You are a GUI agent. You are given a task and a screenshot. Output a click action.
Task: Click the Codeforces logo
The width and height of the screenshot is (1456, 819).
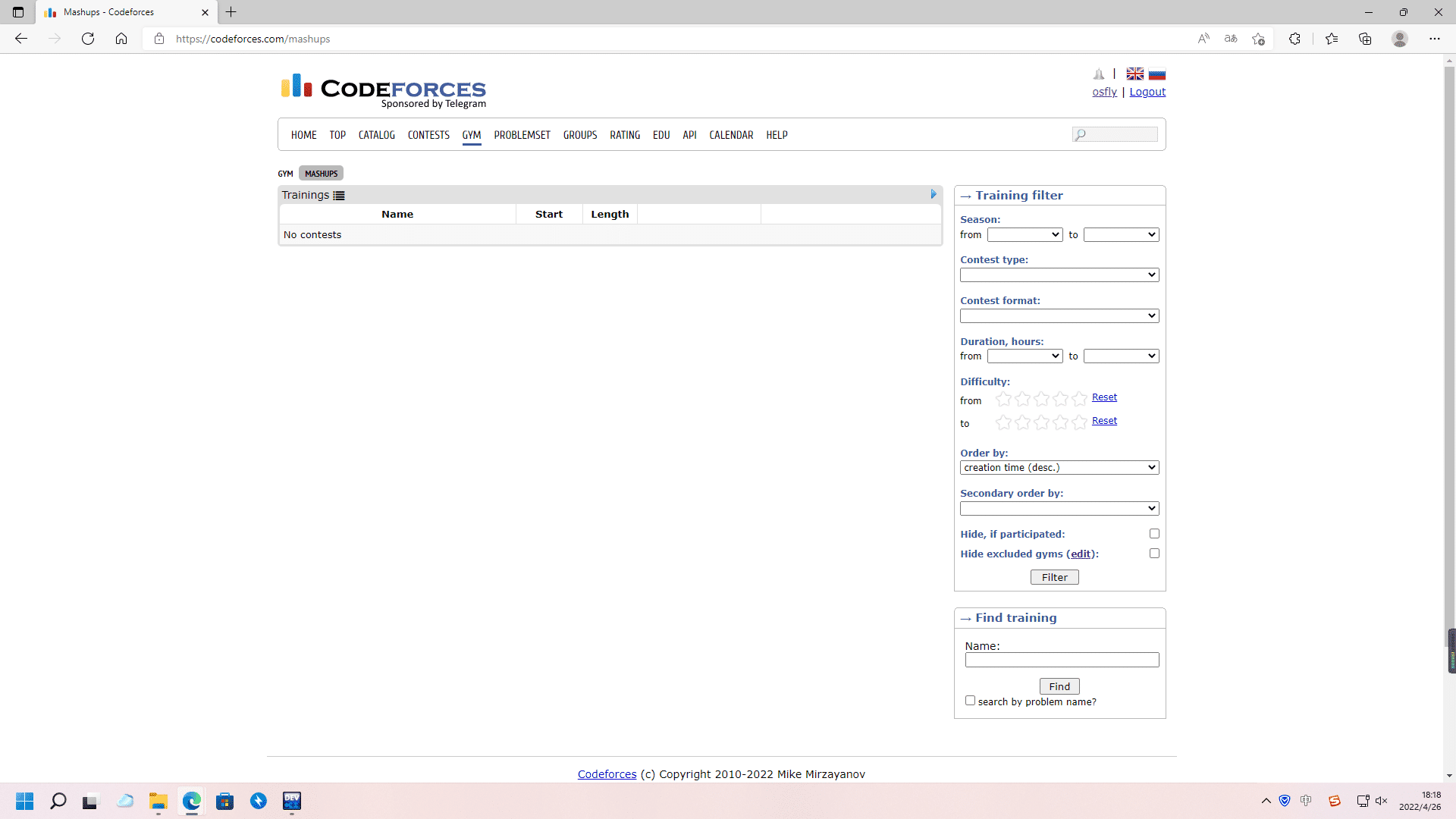coord(384,90)
